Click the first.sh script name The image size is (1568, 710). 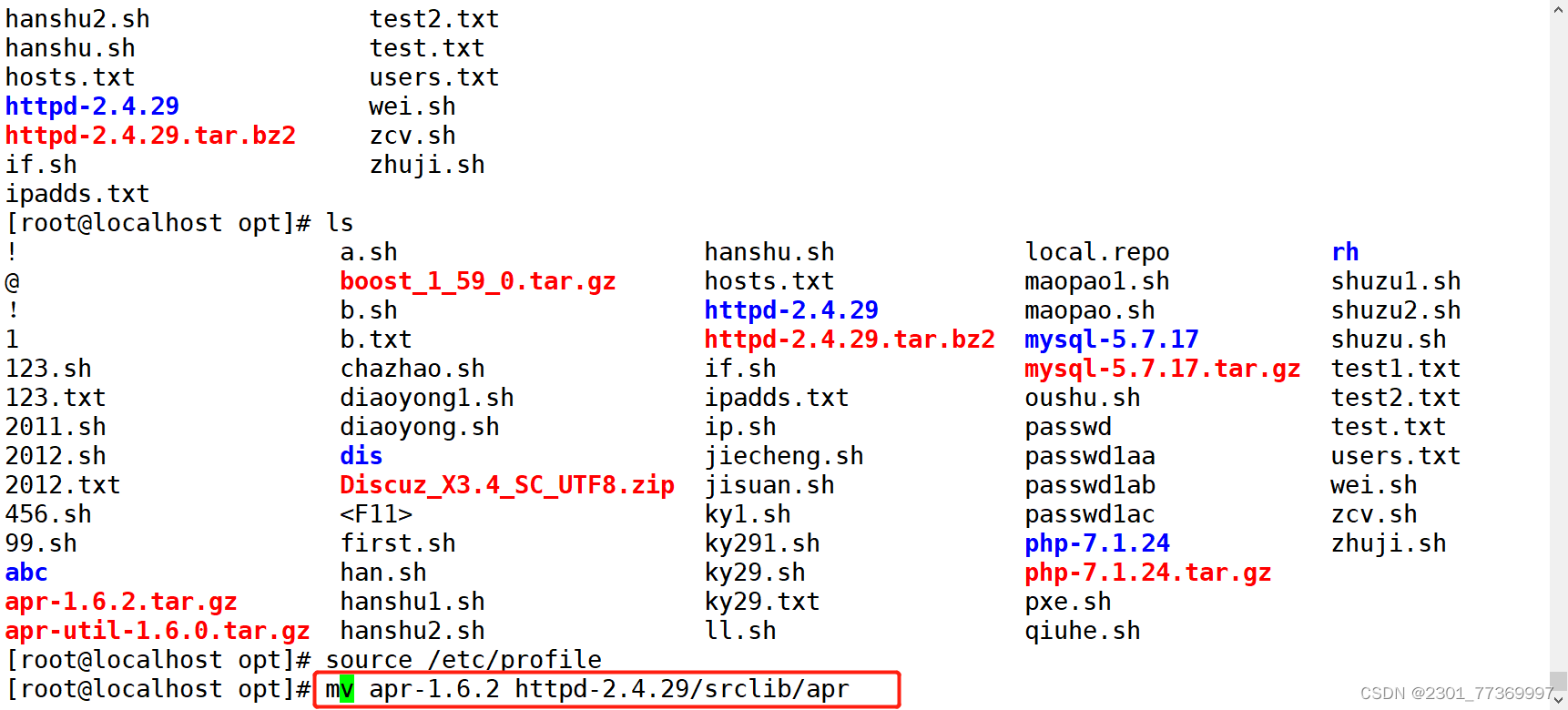click(x=398, y=543)
